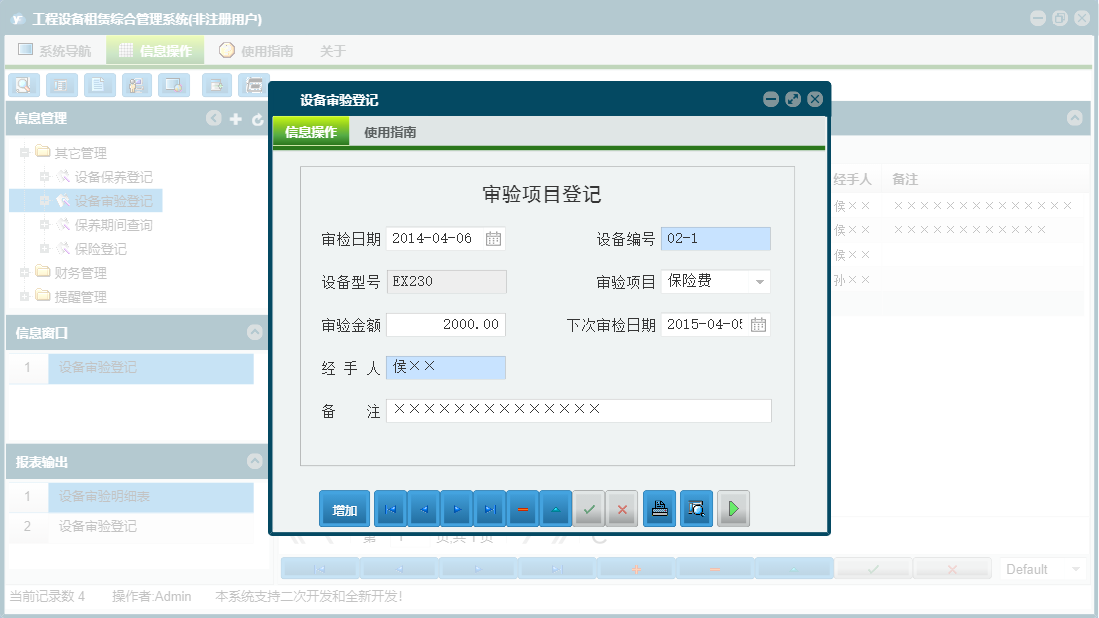
Task: Jump to the first record
Action: pos(390,508)
